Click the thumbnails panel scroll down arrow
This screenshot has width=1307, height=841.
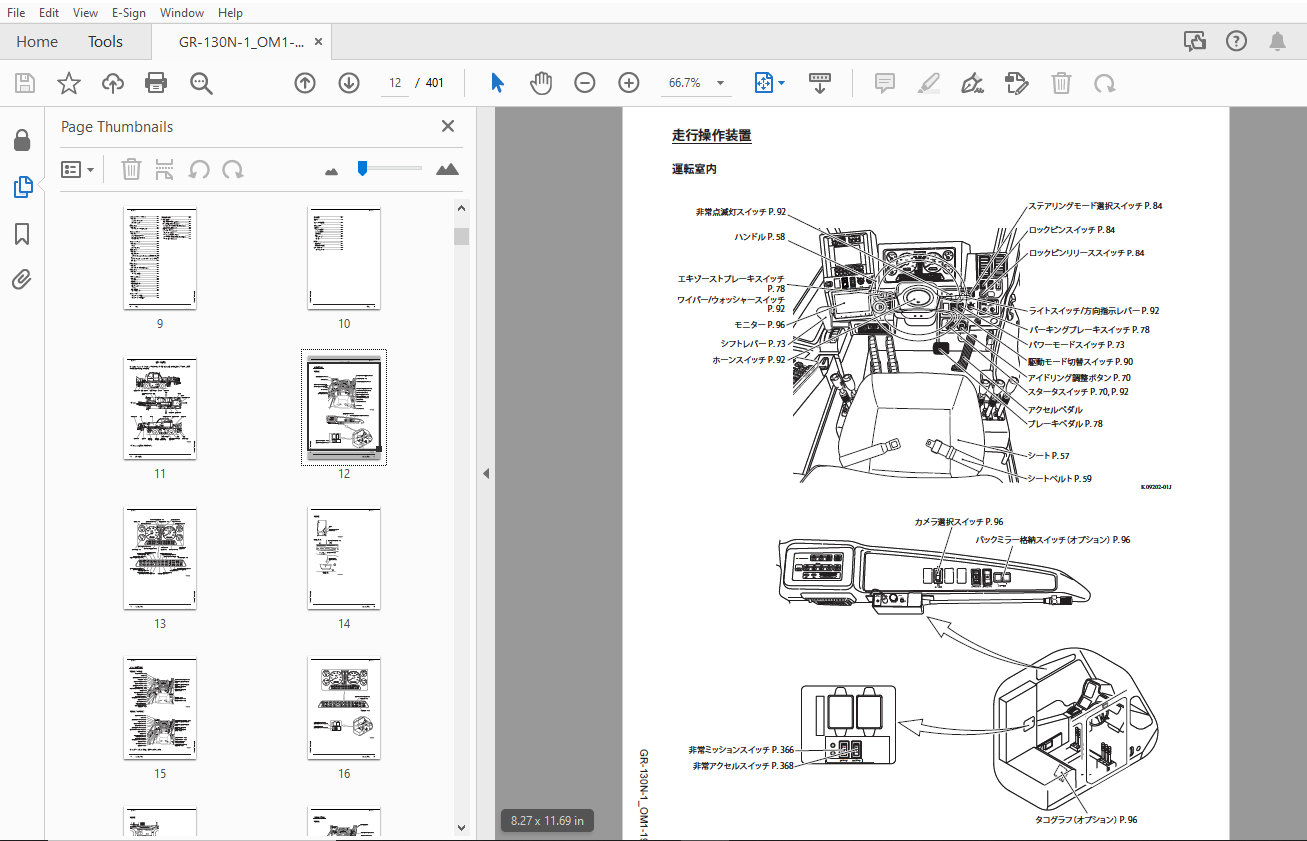click(x=461, y=827)
